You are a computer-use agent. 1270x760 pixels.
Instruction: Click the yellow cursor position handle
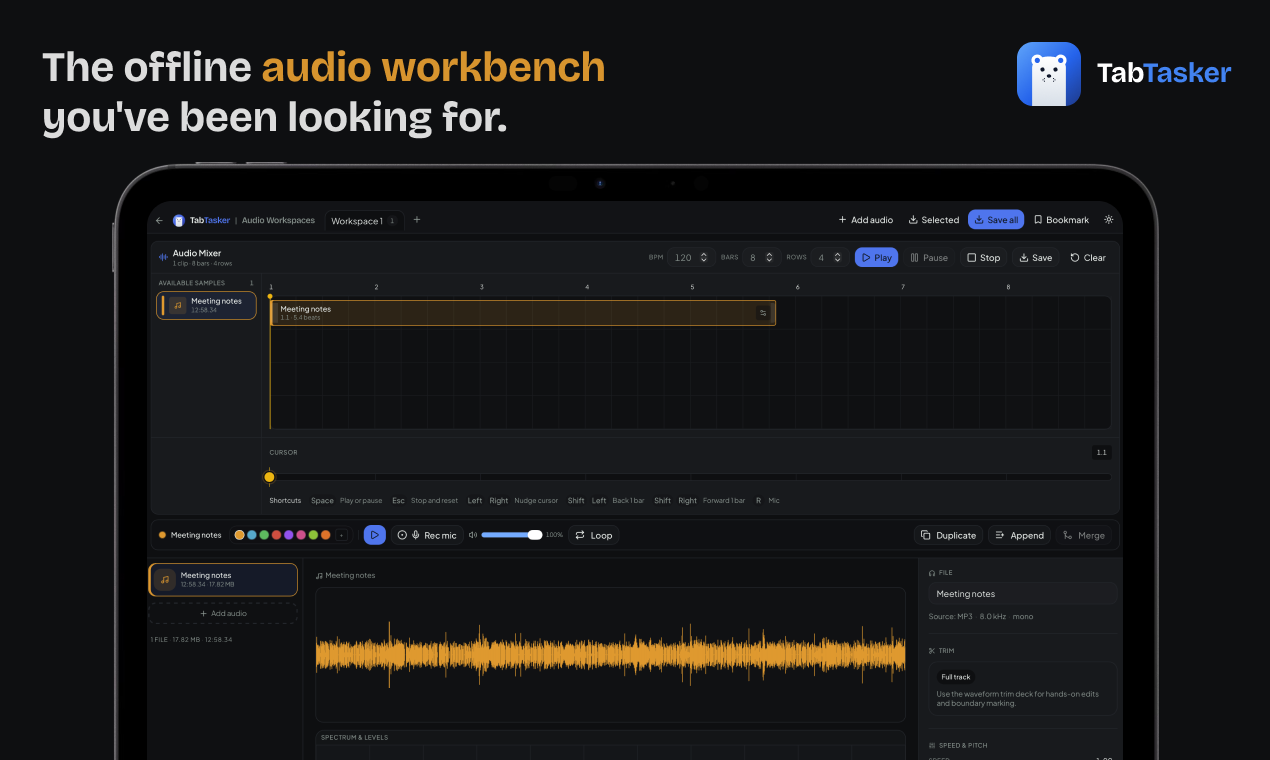point(269,477)
